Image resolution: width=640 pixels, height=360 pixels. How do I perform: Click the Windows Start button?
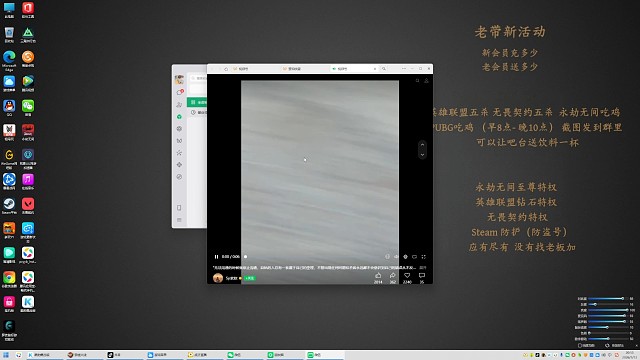click(x=6, y=355)
